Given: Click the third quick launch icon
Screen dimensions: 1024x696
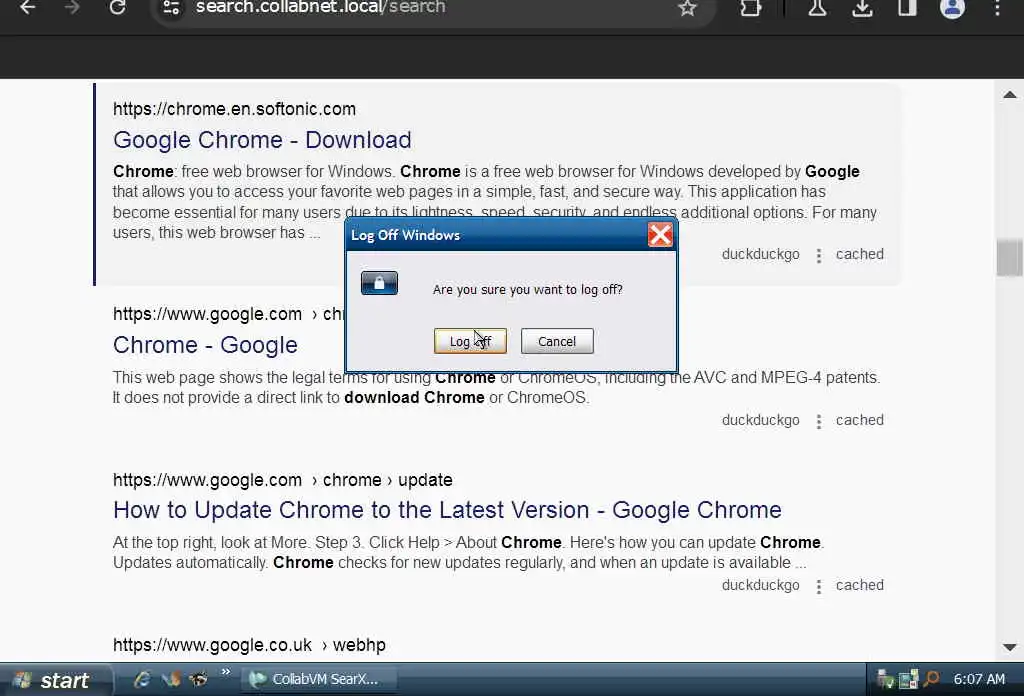Looking at the screenshot, I should pyautogui.click(x=199, y=680).
